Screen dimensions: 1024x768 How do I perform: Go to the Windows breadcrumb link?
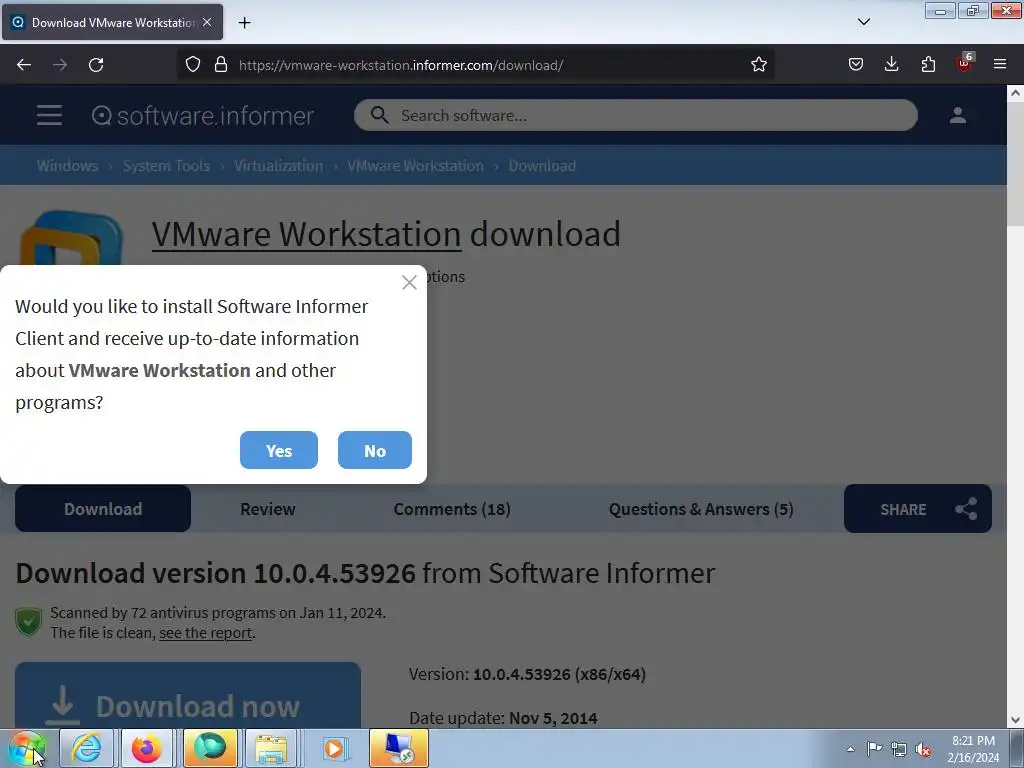[67, 166]
